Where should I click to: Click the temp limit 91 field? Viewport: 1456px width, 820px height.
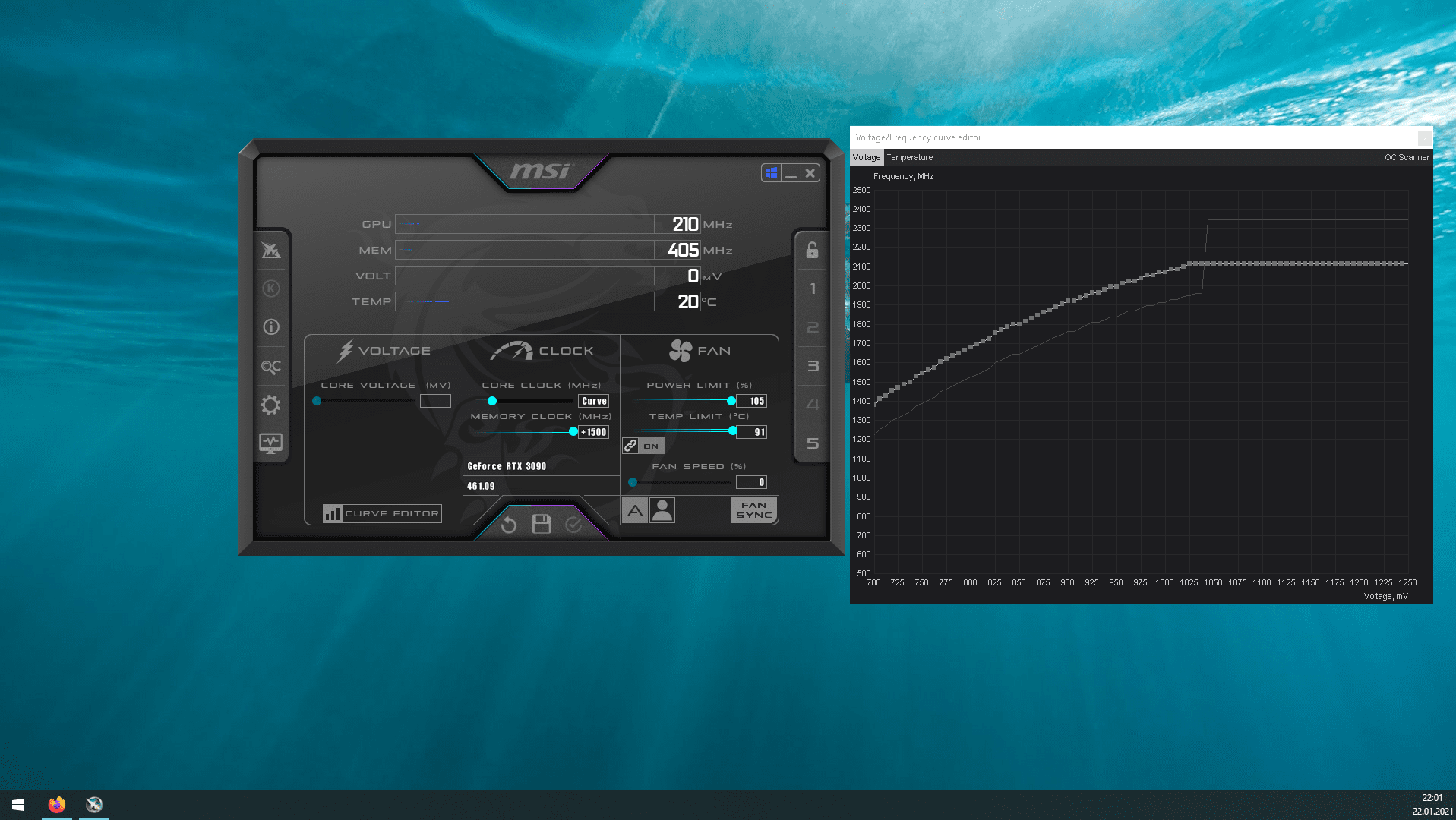click(x=752, y=432)
